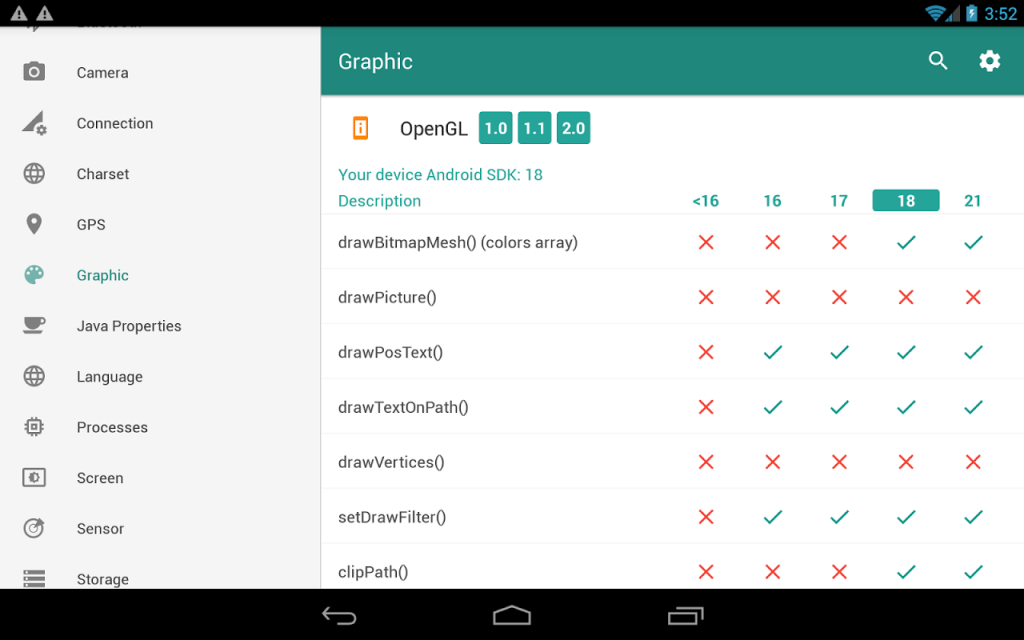This screenshot has width=1024, height=640.
Task: Open Java Properties in the sidebar
Action: 160,325
